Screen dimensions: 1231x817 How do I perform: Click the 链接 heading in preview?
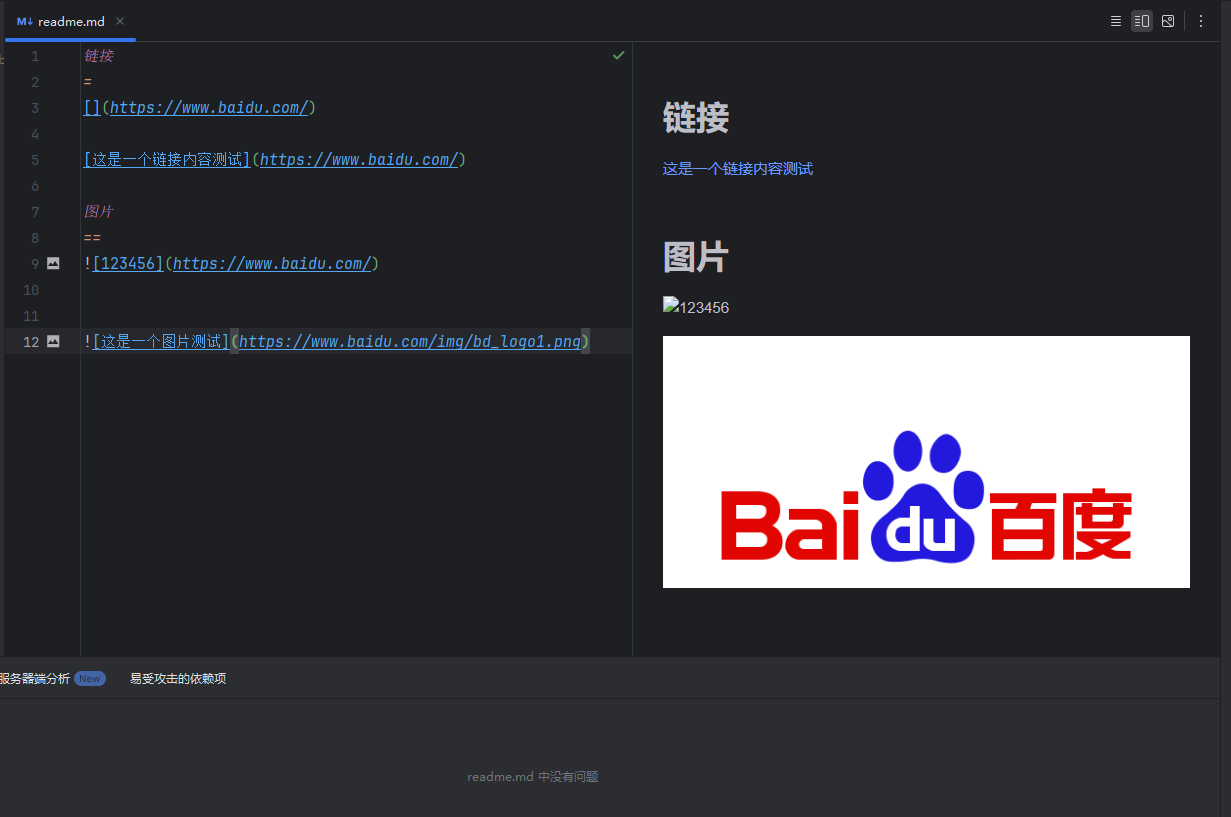tap(696, 118)
